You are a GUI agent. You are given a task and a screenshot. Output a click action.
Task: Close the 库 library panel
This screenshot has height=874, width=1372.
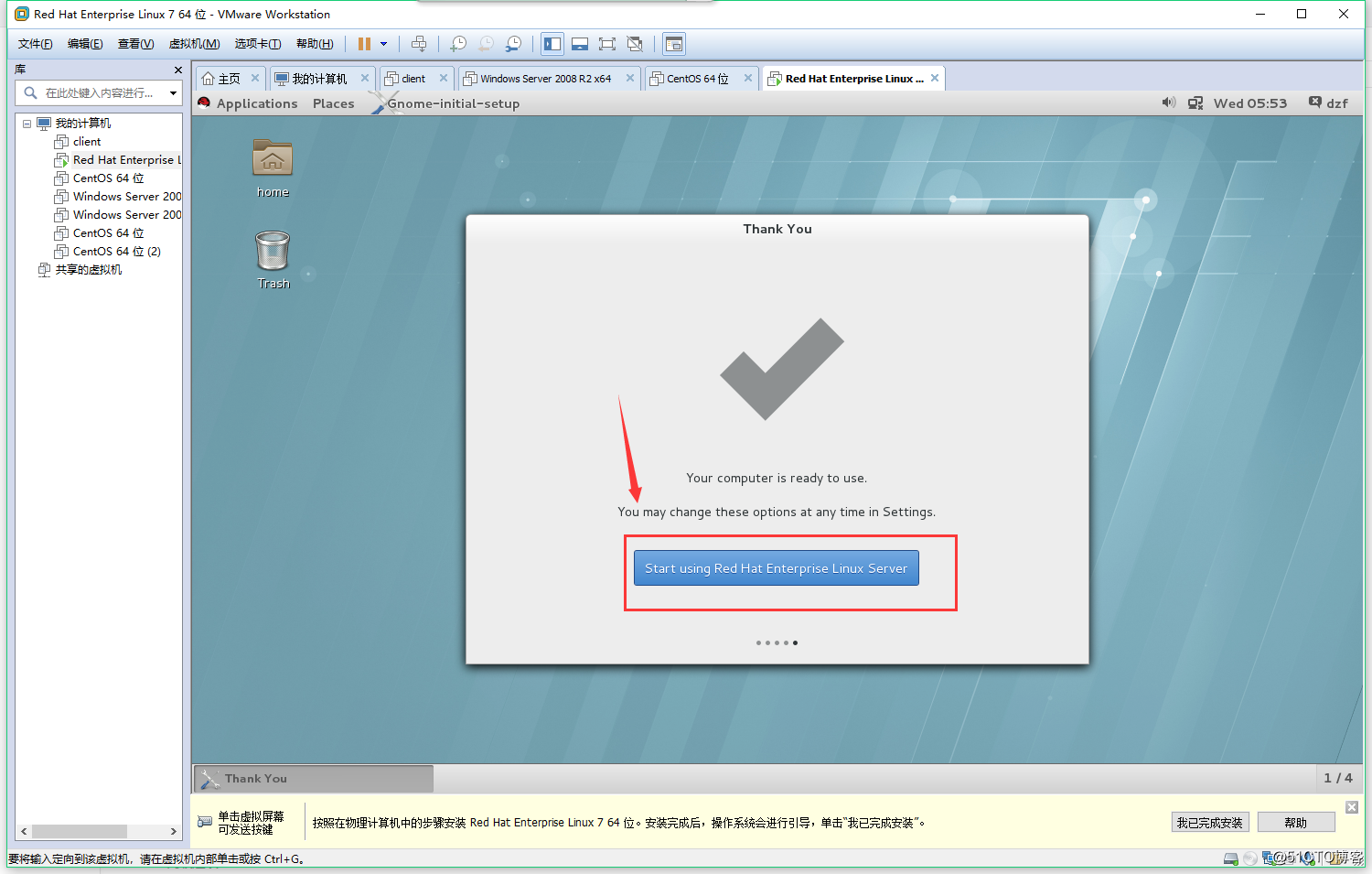coord(178,70)
